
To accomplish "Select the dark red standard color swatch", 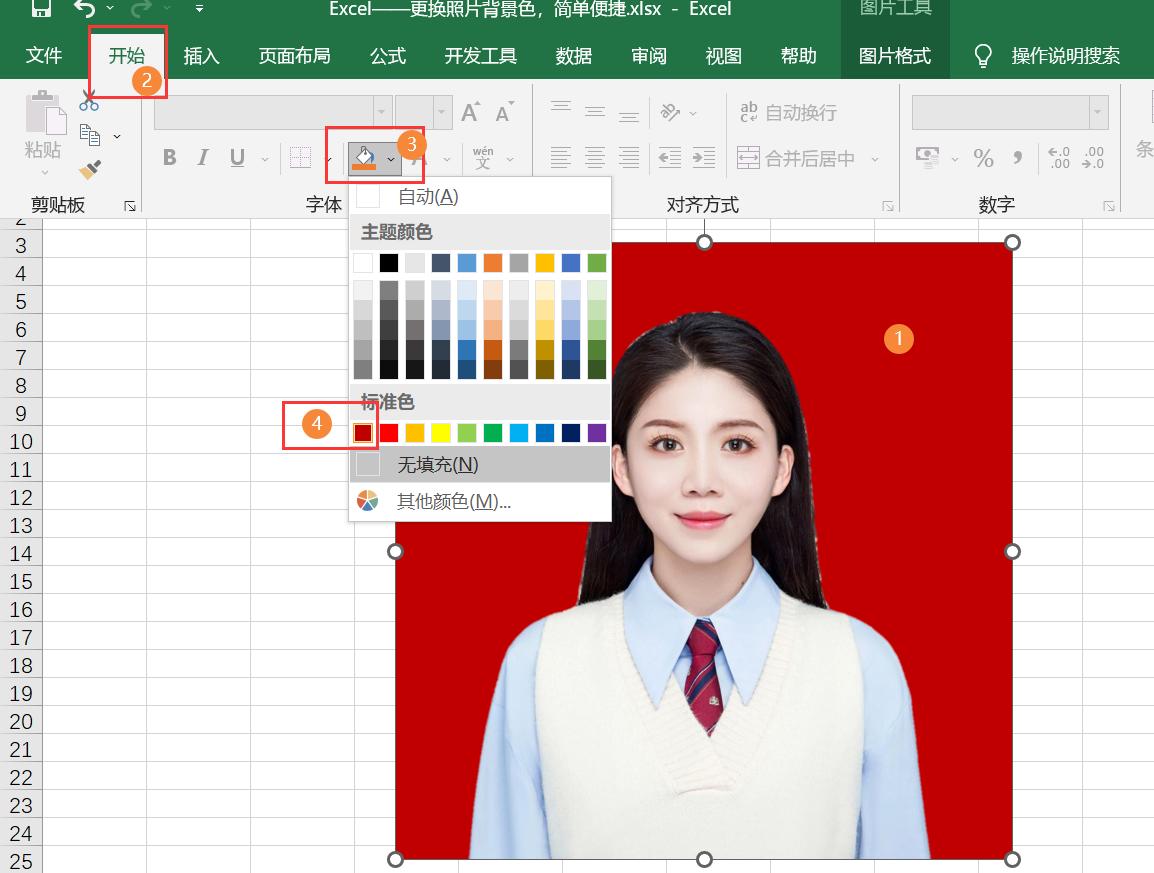I will 364,432.
